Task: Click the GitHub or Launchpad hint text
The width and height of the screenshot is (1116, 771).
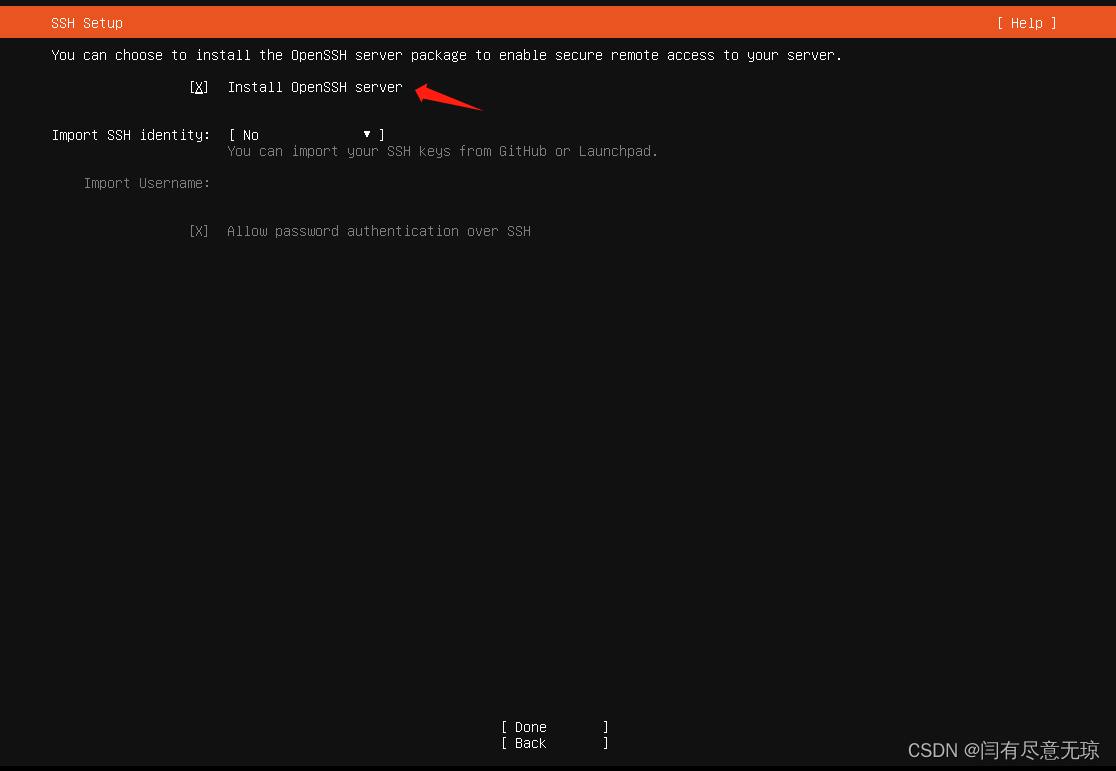Action: click(443, 151)
